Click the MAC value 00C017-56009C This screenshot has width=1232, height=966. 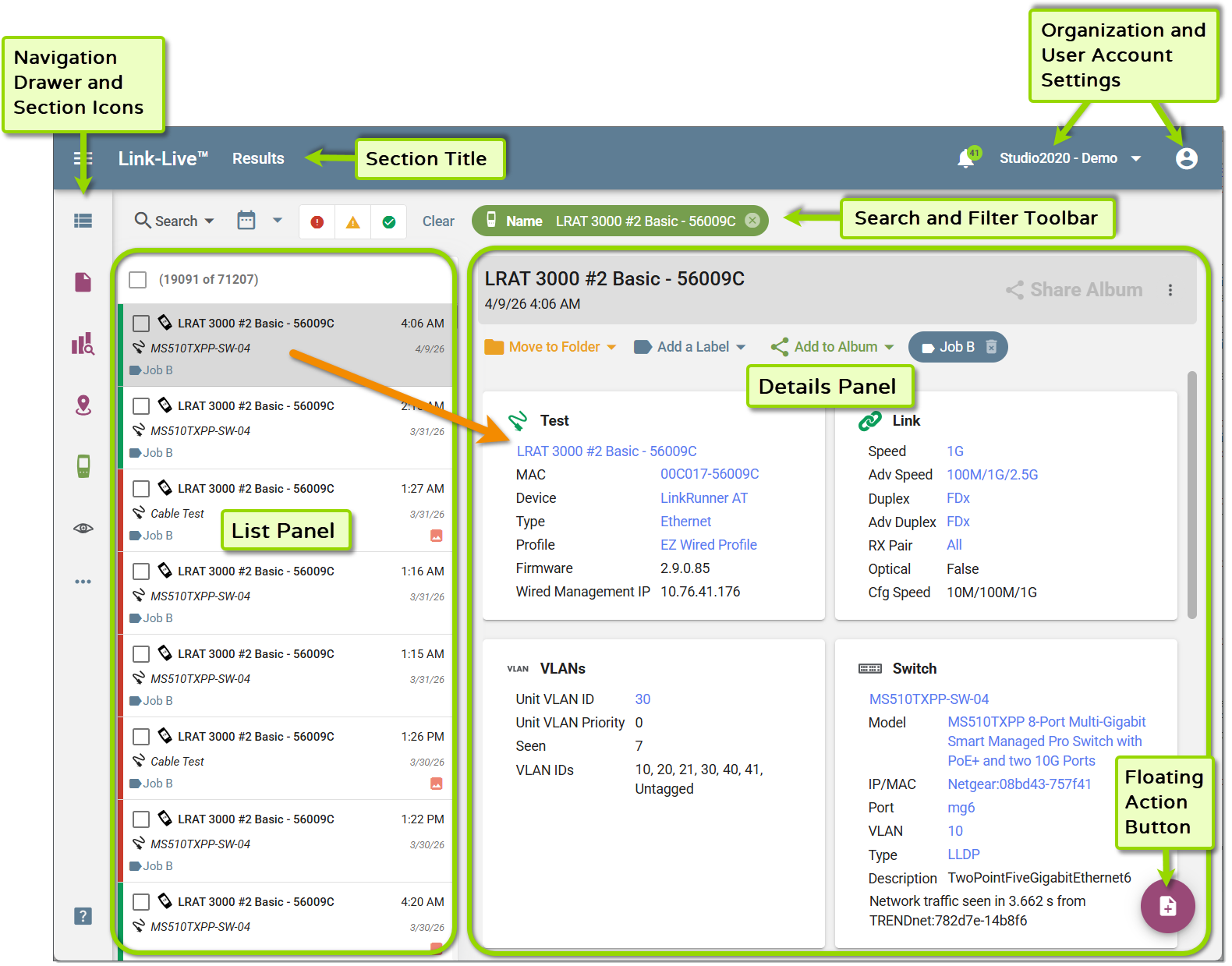710,474
